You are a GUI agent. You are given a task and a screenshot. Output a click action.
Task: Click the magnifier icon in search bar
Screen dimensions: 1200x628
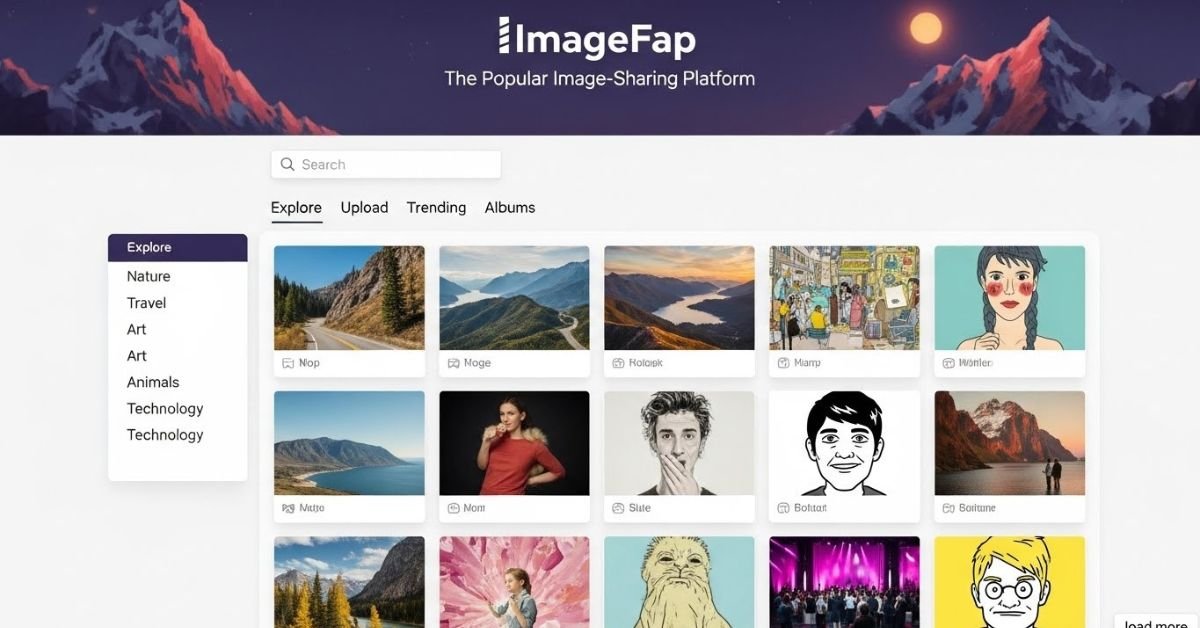pos(288,165)
